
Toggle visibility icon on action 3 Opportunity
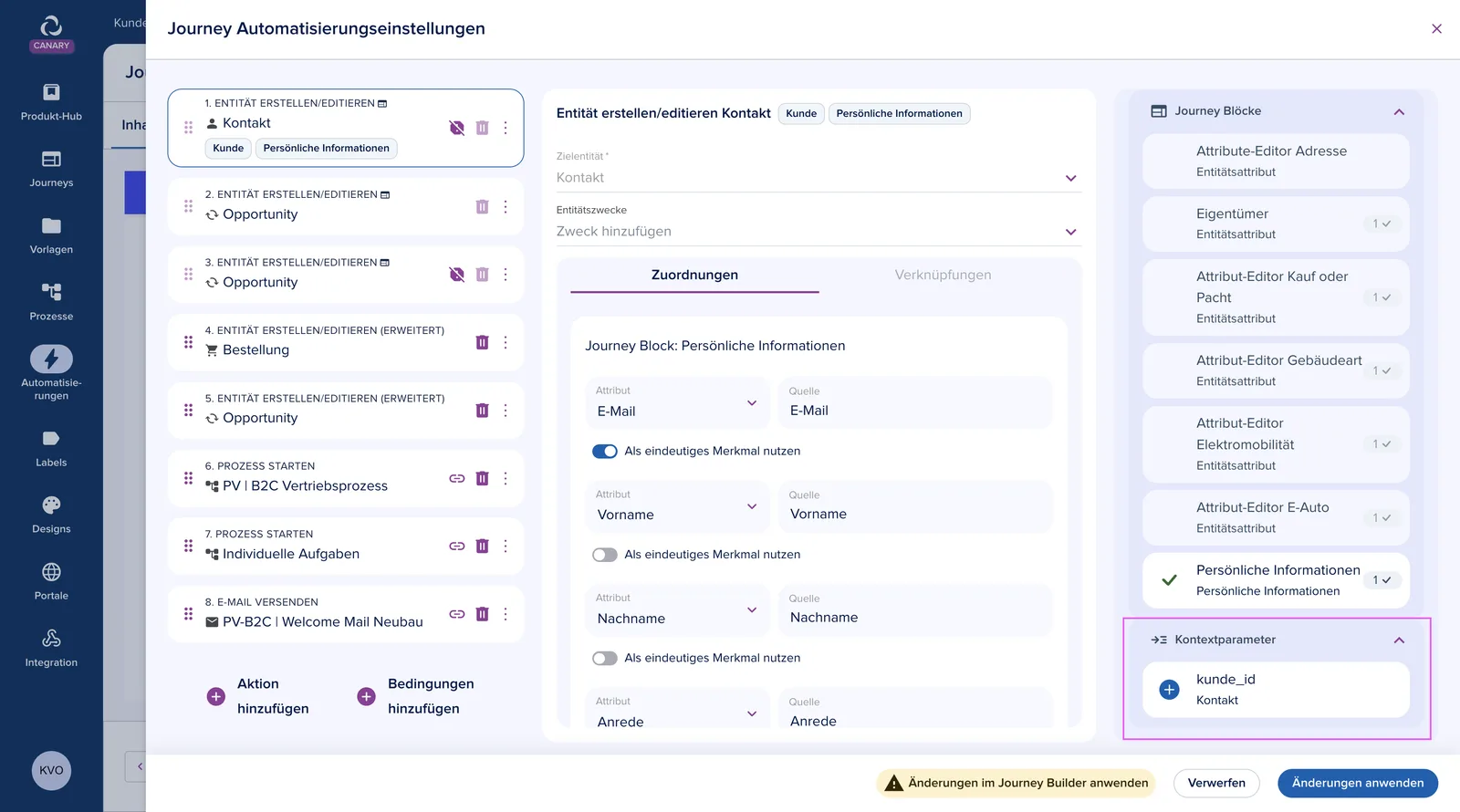coord(457,275)
